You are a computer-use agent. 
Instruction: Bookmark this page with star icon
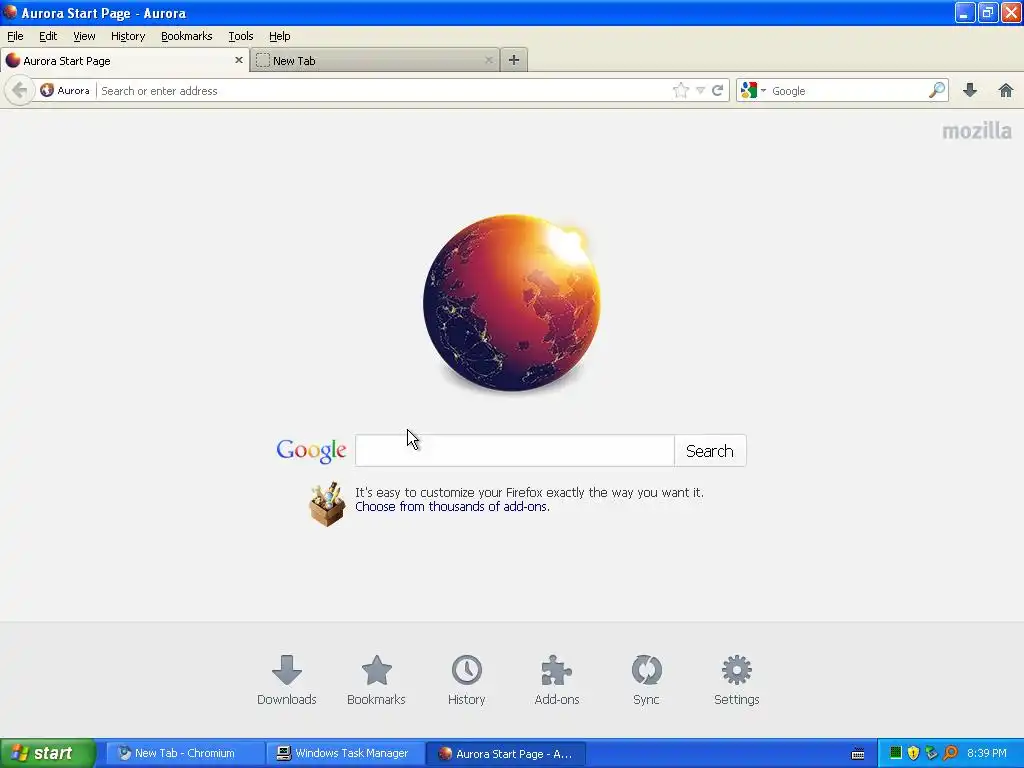coord(680,90)
